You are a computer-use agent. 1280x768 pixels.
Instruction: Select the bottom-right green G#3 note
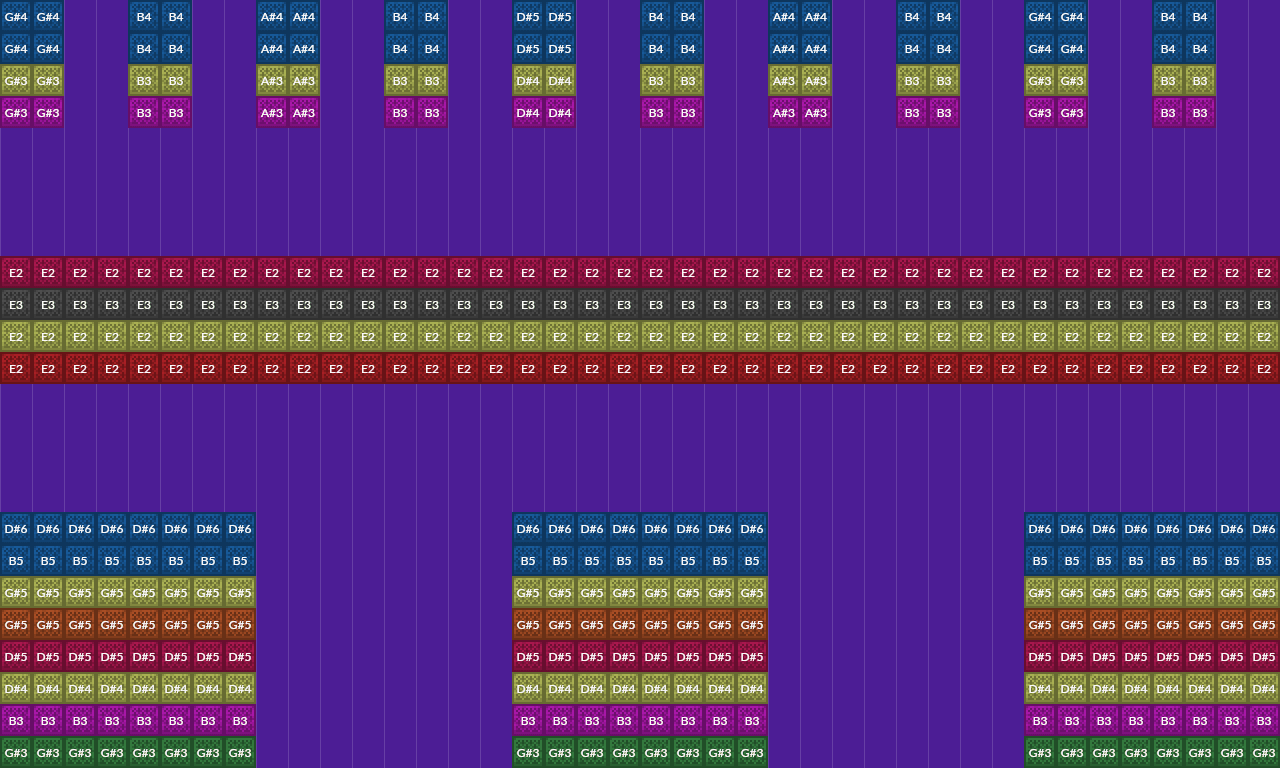click(x=1264, y=753)
